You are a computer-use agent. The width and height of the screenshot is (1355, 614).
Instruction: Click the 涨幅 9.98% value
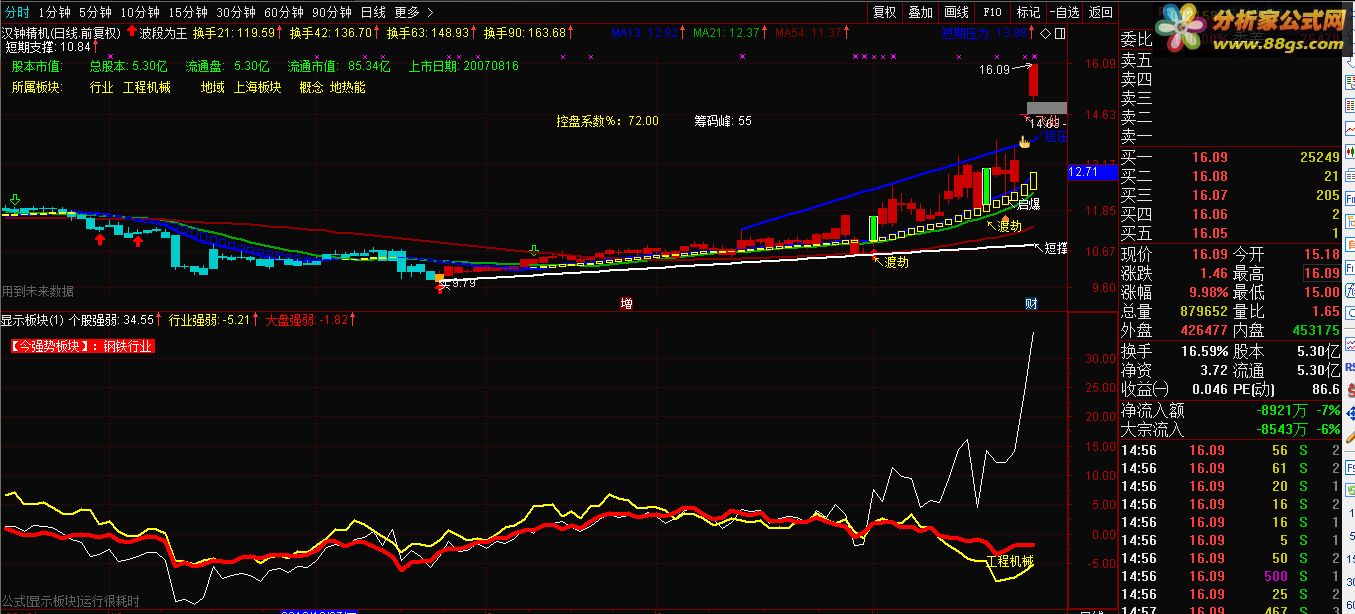tap(1206, 292)
